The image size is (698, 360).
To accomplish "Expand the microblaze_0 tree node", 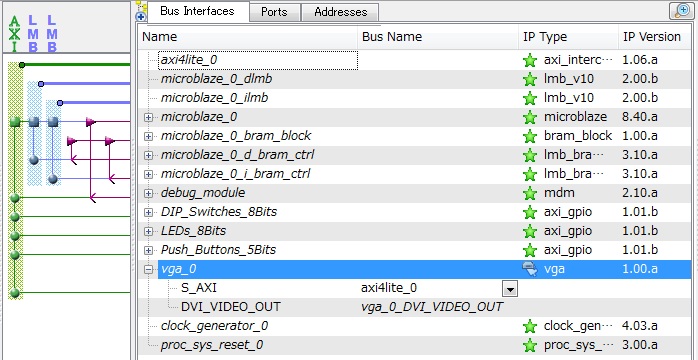I will (x=148, y=117).
